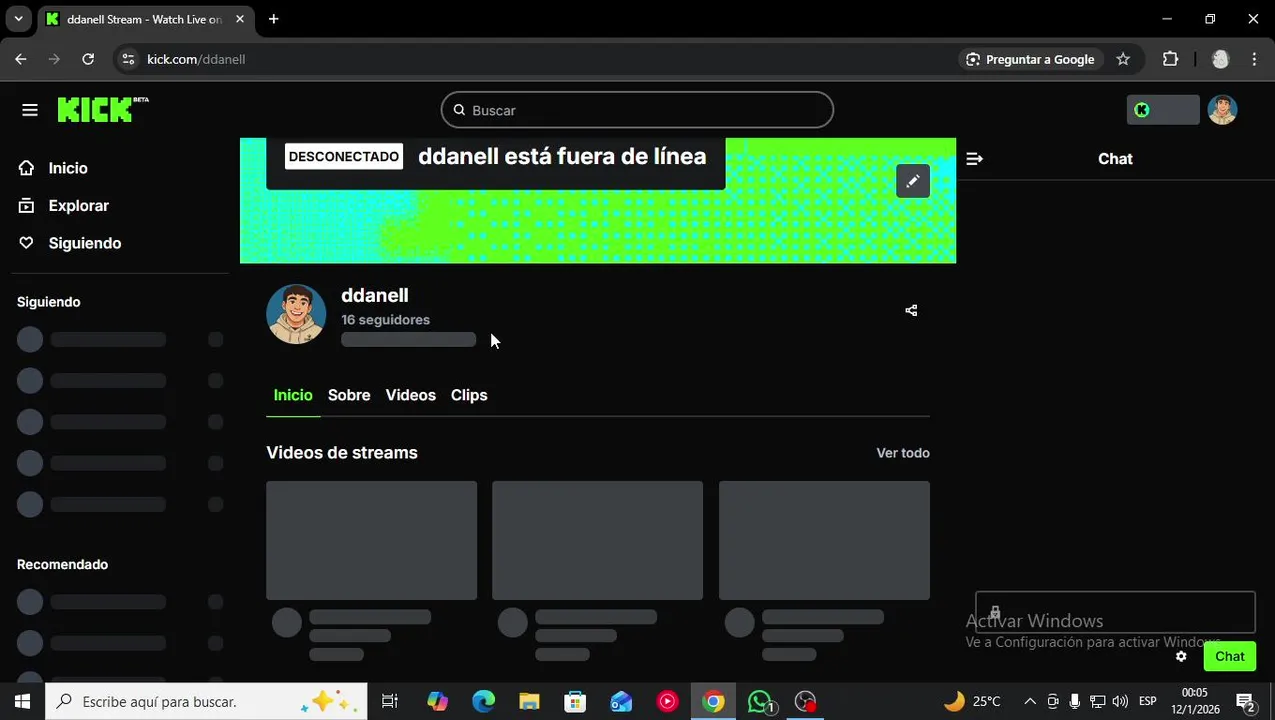Open the Kick coins balance button

click(x=1163, y=110)
